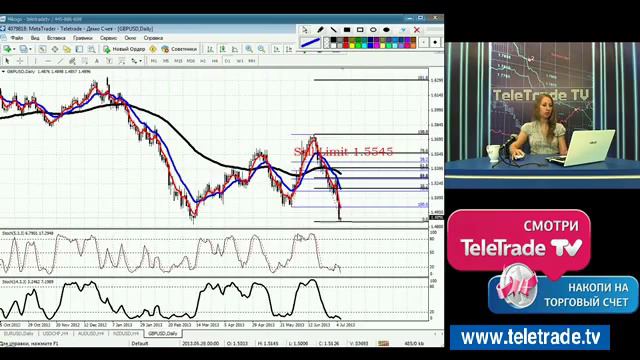This screenshot has height=360, width=640.
Task: Pick the bright blue color swatch
Action: (370, 46)
